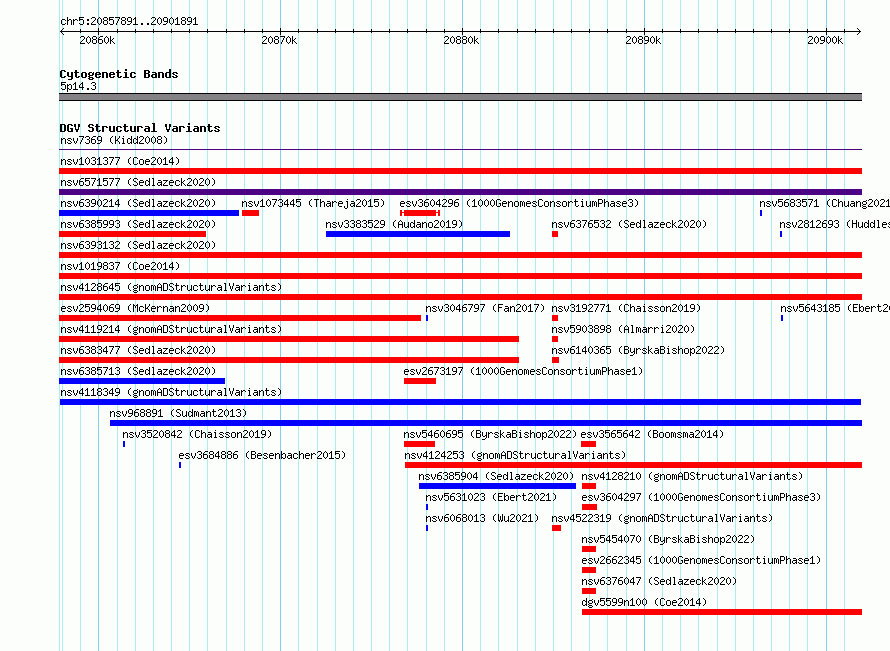Viewport: 890px width, 651px height.
Task: Click the DGV Structural Variants track title
Action: [x=140, y=128]
